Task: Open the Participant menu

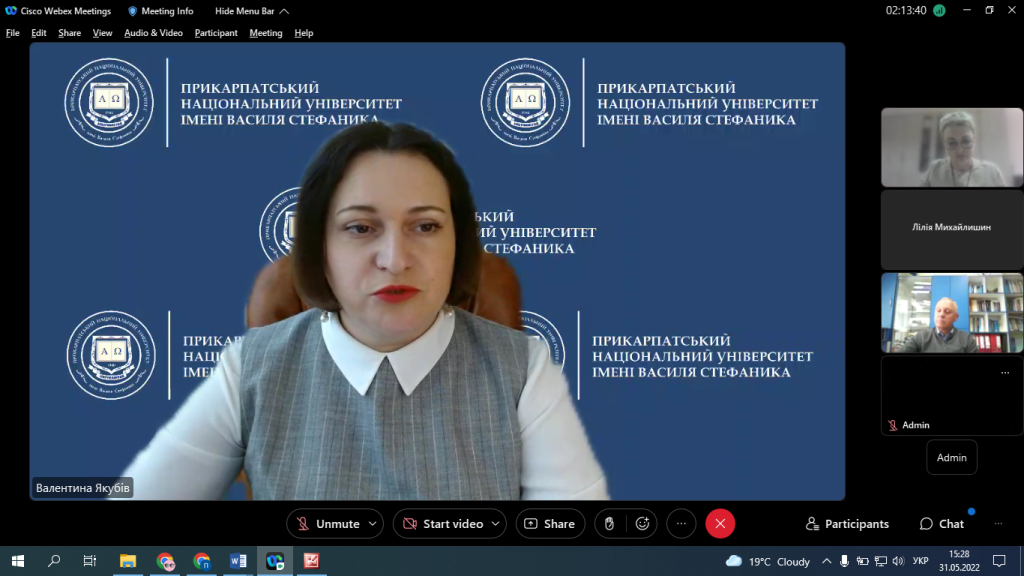Action: pyautogui.click(x=216, y=33)
